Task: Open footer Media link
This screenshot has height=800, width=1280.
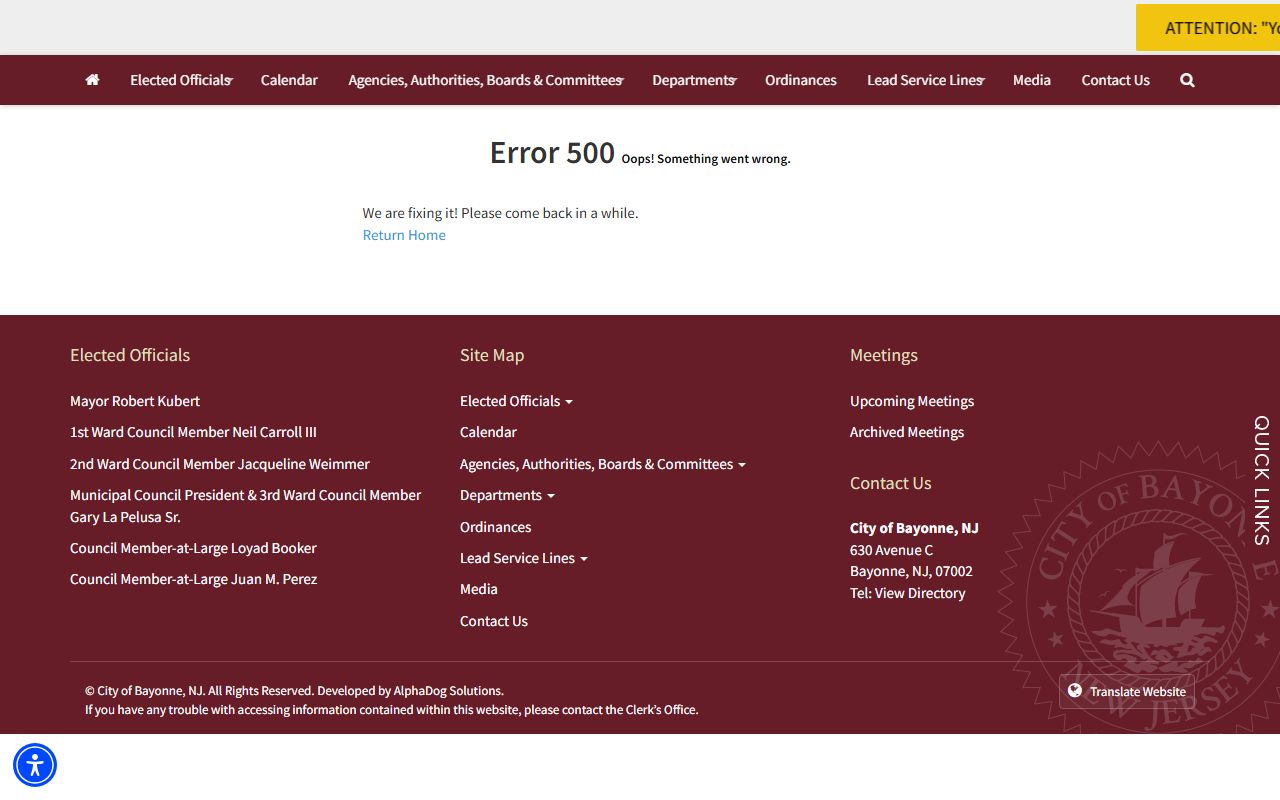Action: 479,589
